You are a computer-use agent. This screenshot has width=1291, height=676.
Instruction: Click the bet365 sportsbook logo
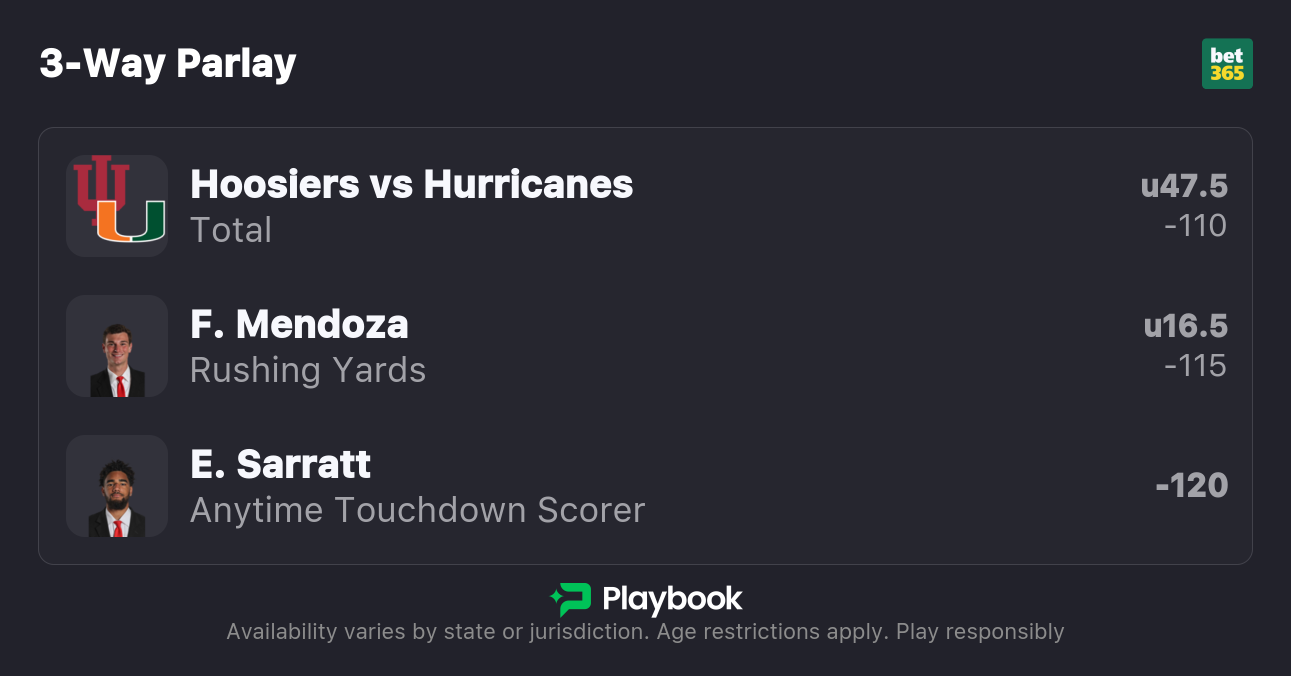[1227, 64]
